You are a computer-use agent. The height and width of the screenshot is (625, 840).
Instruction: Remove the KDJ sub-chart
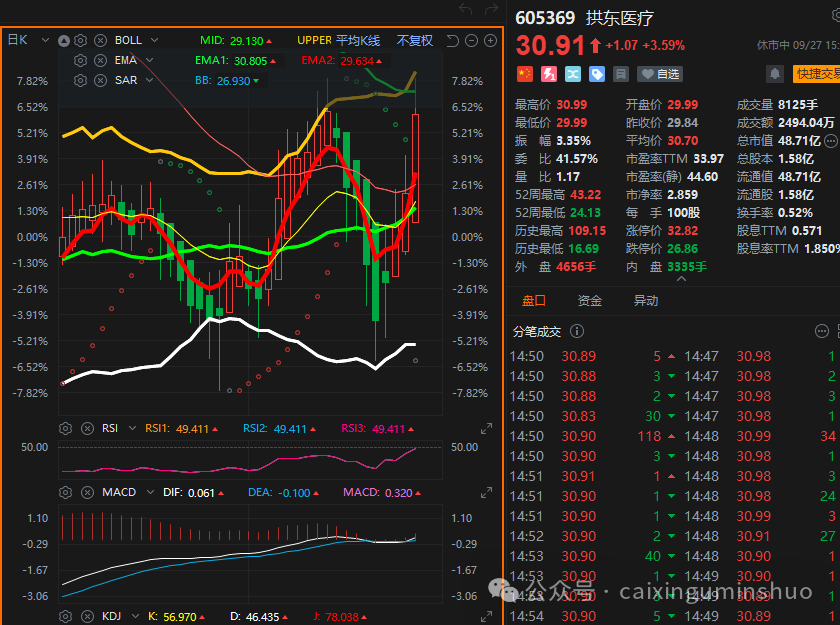87,616
